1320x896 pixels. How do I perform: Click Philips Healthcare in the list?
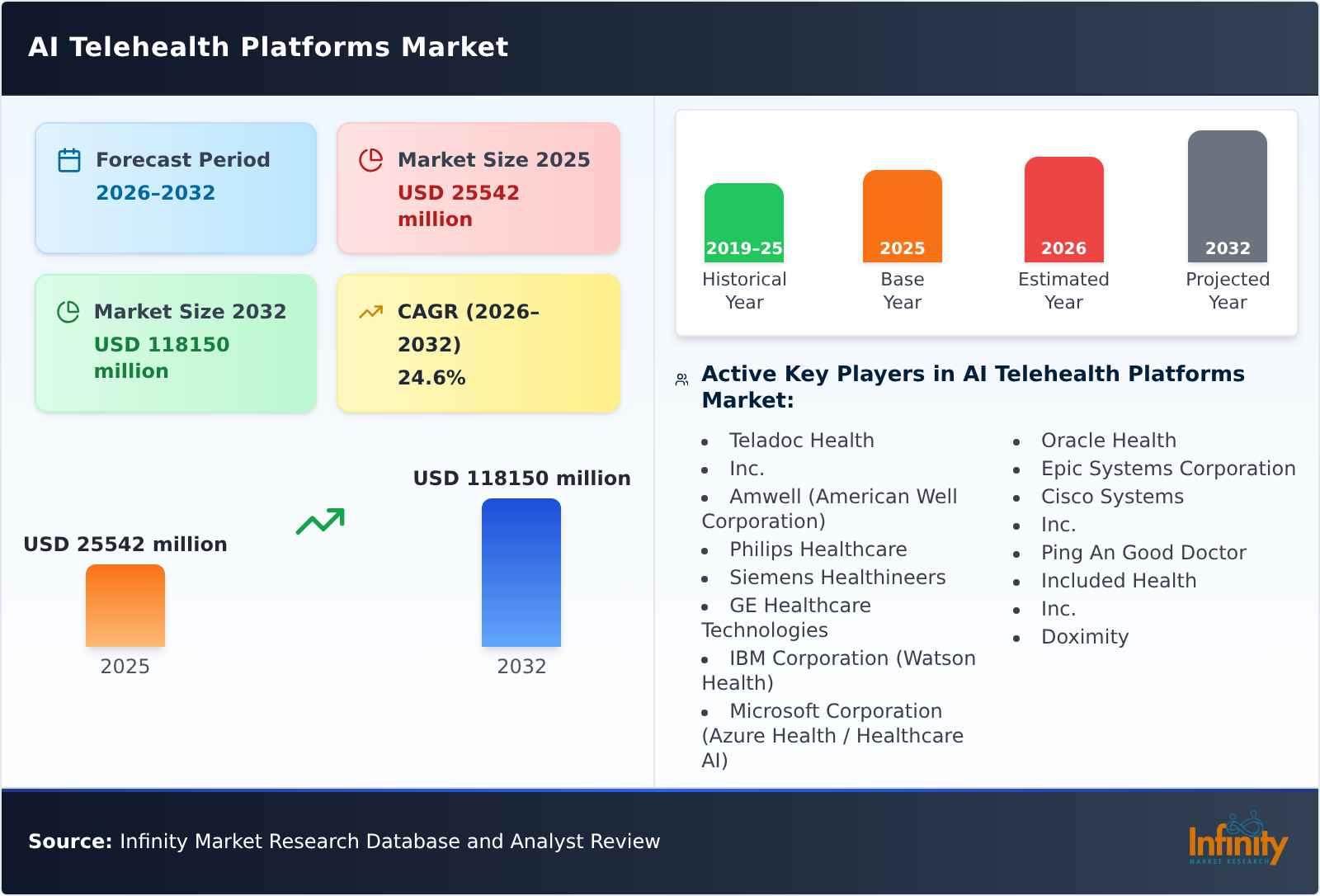818,549
